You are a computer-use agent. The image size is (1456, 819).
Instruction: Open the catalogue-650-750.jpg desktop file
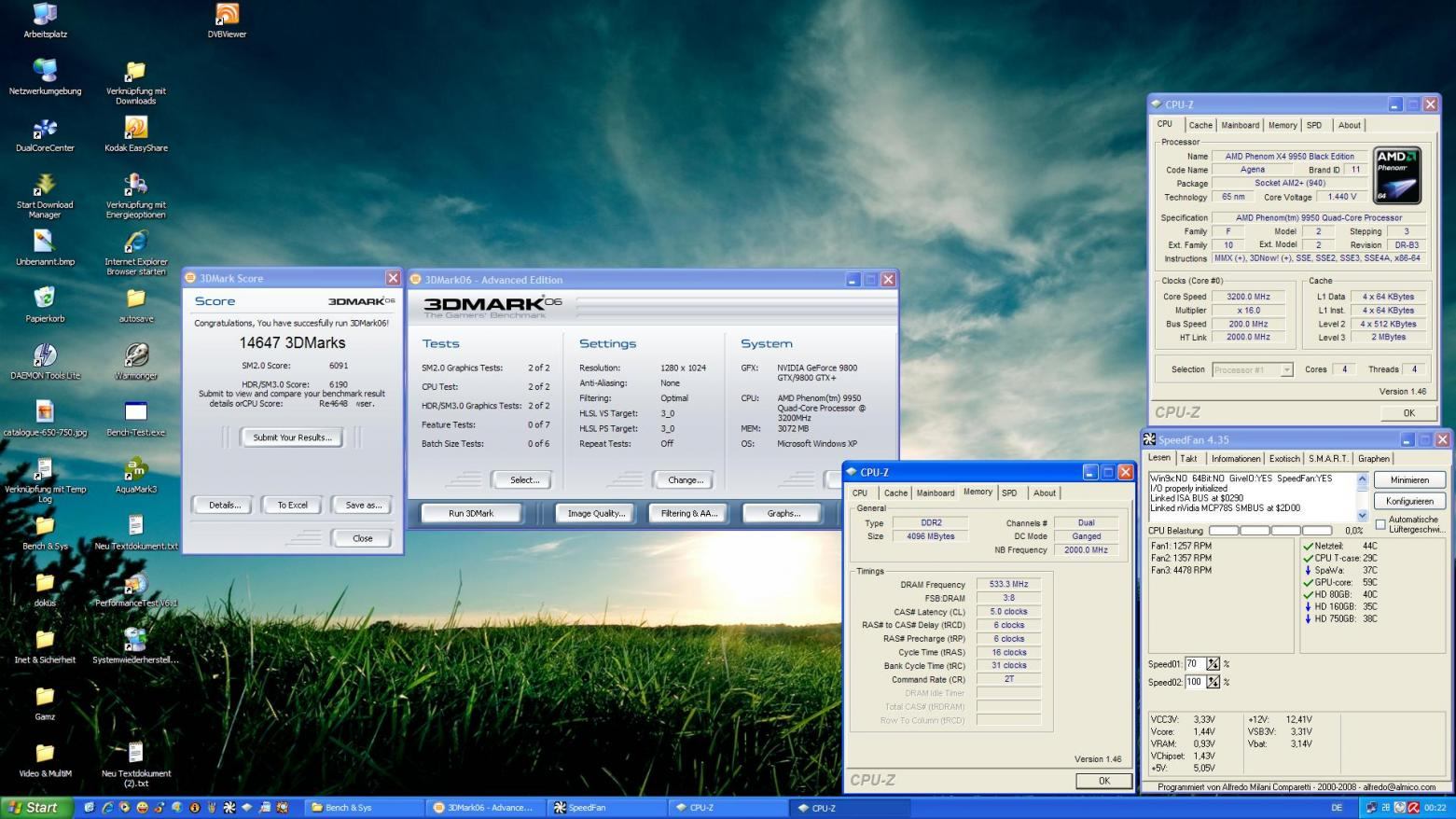tap(45, 419)
